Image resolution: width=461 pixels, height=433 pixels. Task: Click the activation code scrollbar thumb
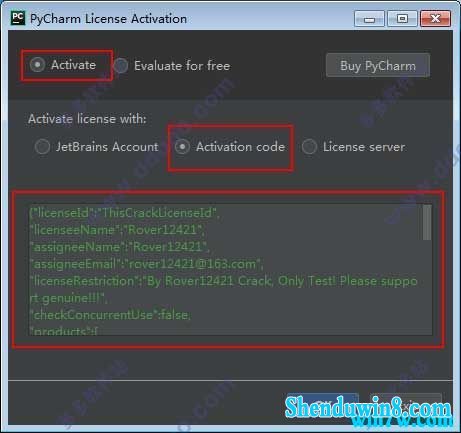pos(427,222)
